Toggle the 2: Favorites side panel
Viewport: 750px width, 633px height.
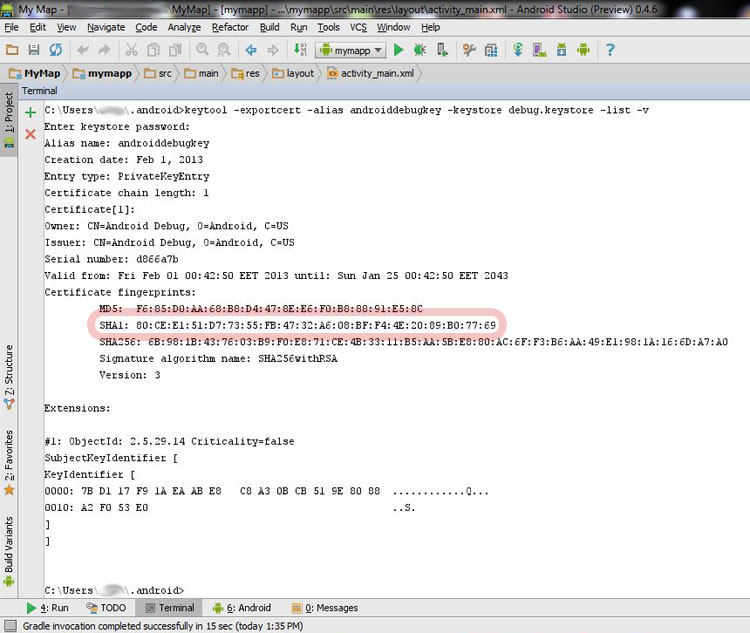coord(9,462)
